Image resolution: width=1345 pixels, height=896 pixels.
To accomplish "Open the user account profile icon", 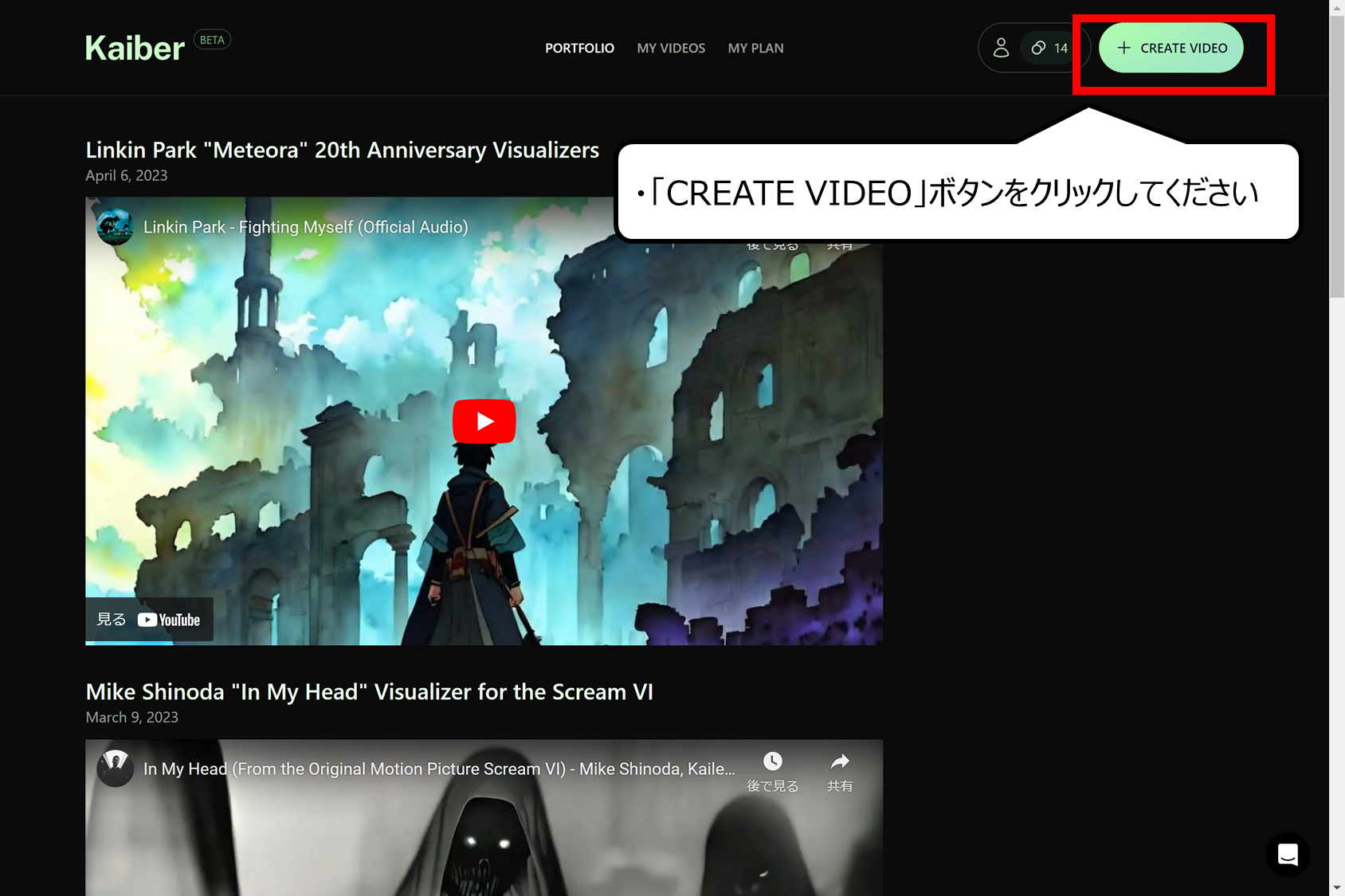I will [1001, 48].
